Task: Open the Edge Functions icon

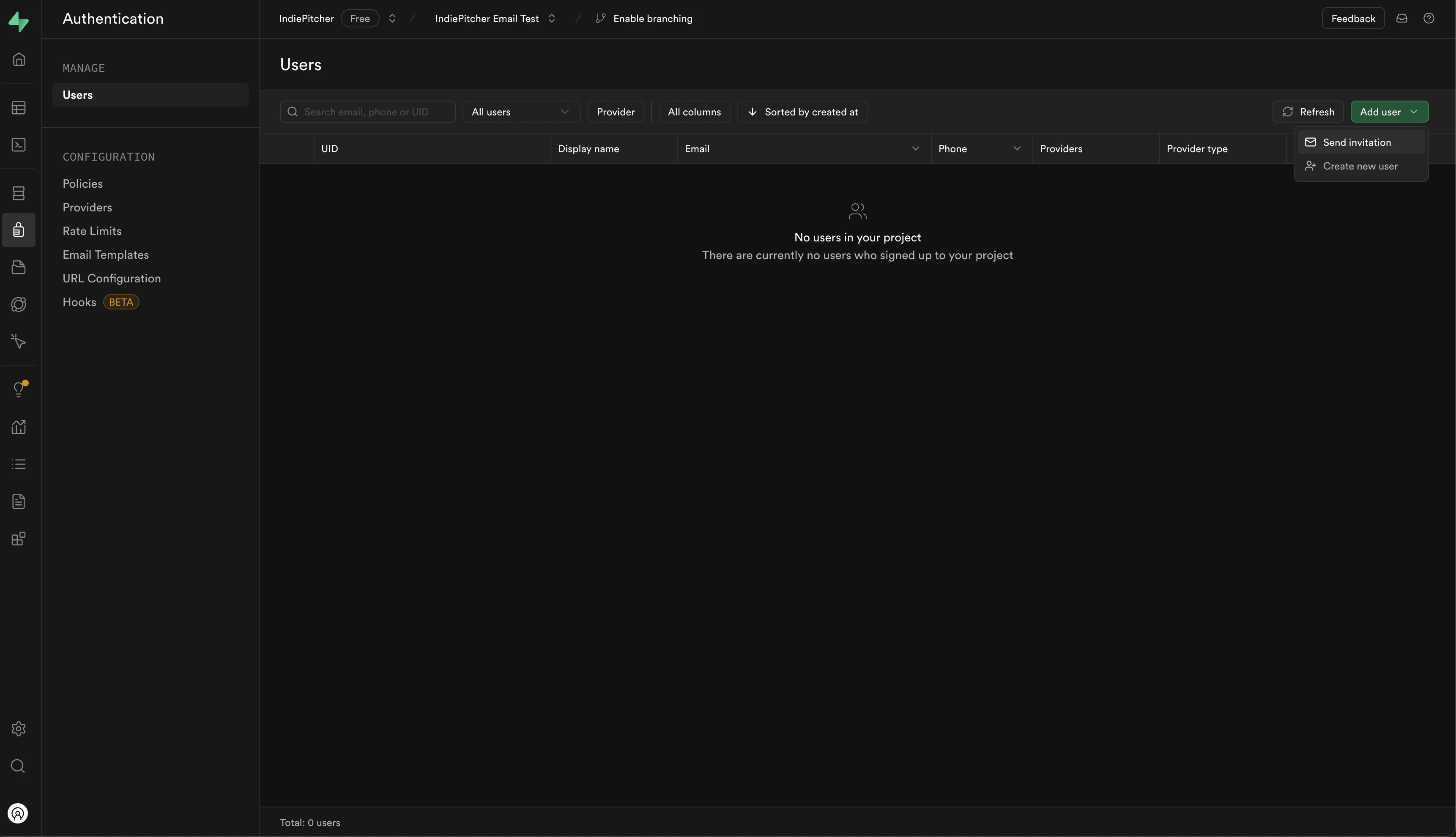Action: click(19, 305)
